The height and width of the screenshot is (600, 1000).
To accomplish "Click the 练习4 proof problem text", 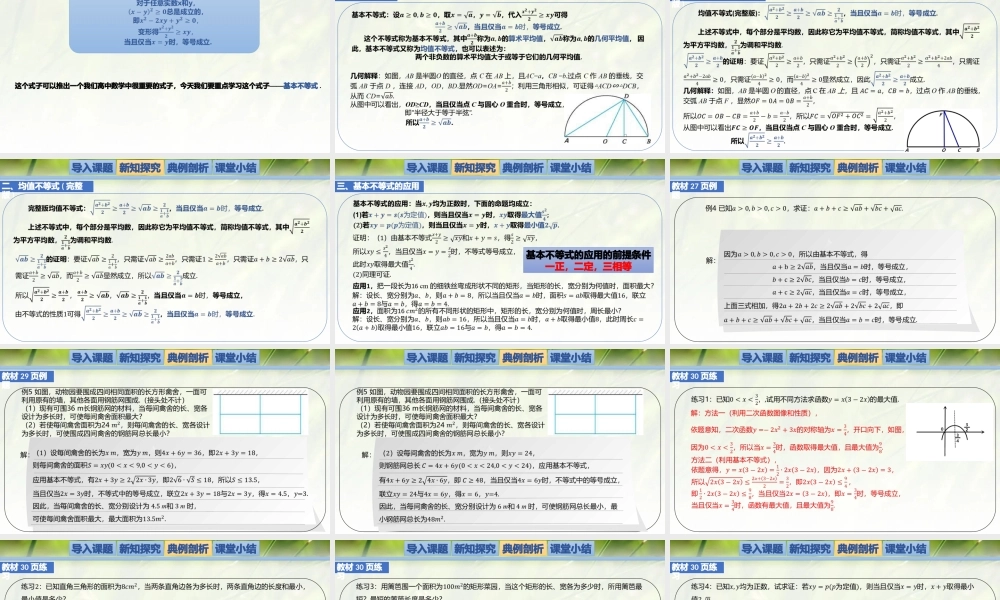I will coord(833,591).
